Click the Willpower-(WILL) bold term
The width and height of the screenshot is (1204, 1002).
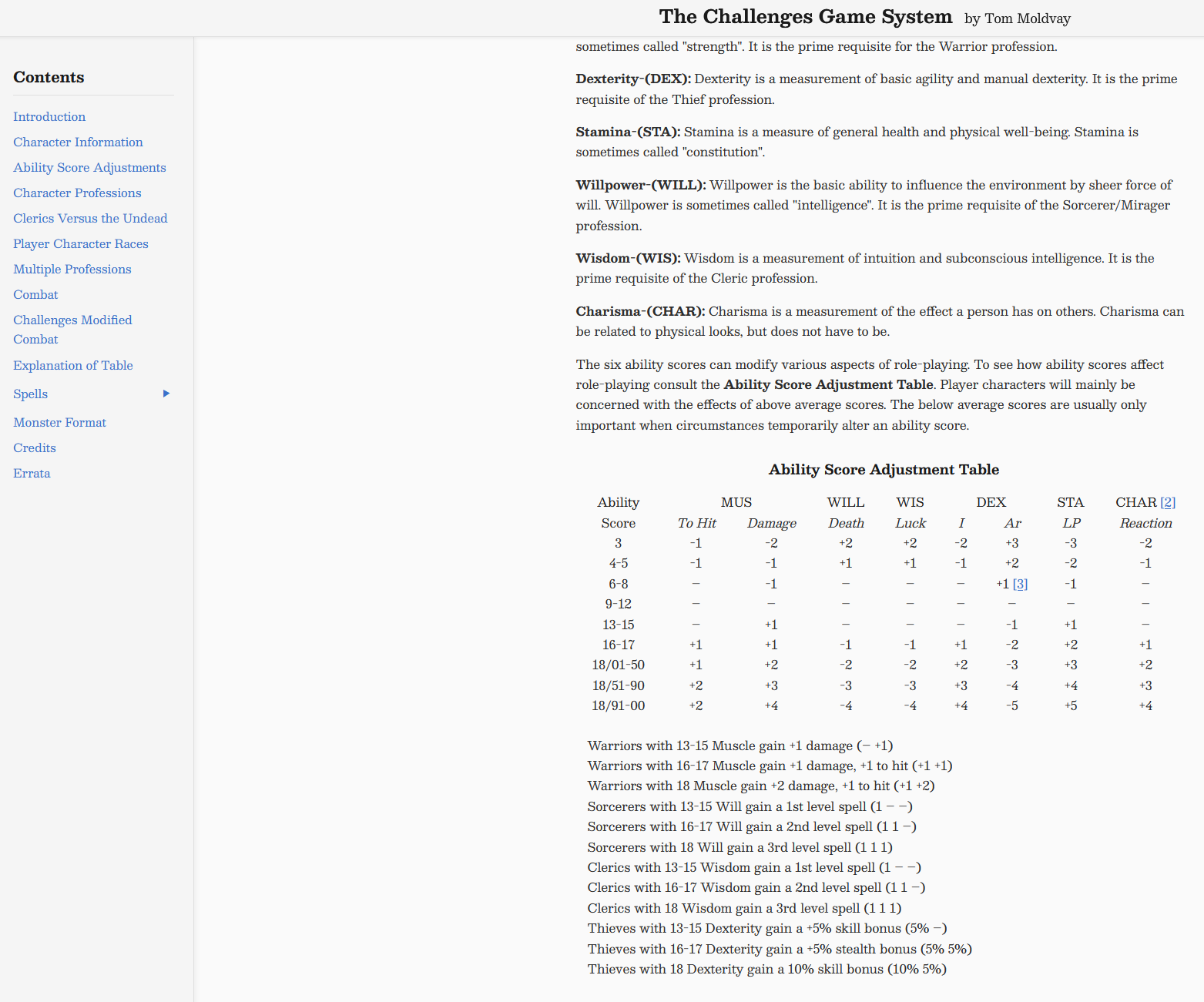click(x=641, y=185)
